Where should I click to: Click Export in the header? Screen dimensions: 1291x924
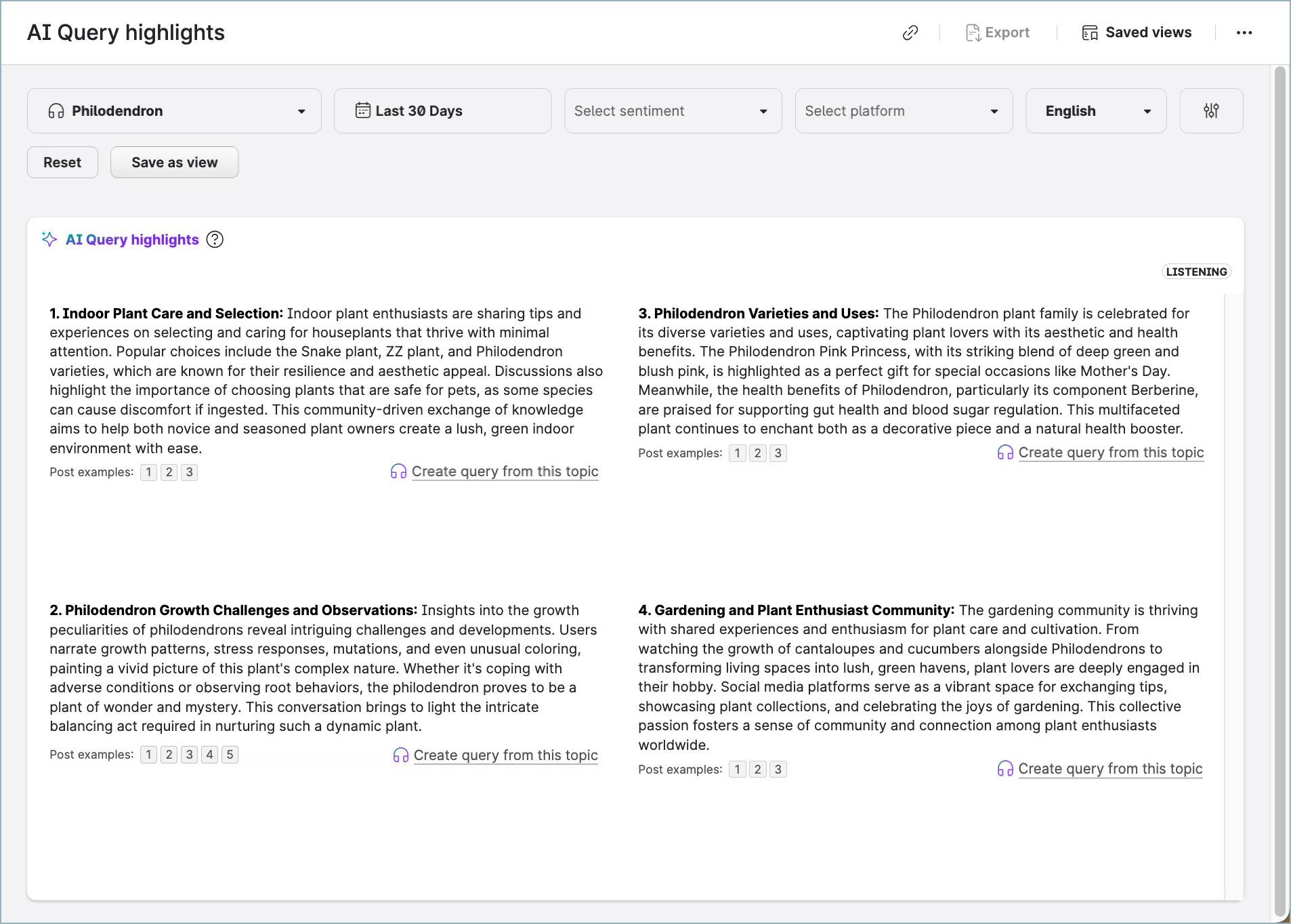(x=998, y=33)
